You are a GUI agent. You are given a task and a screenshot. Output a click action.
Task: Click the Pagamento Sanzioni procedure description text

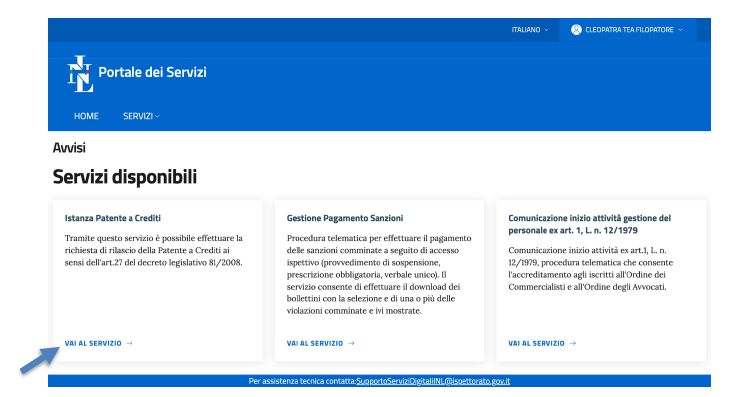[x=379, y=275]
